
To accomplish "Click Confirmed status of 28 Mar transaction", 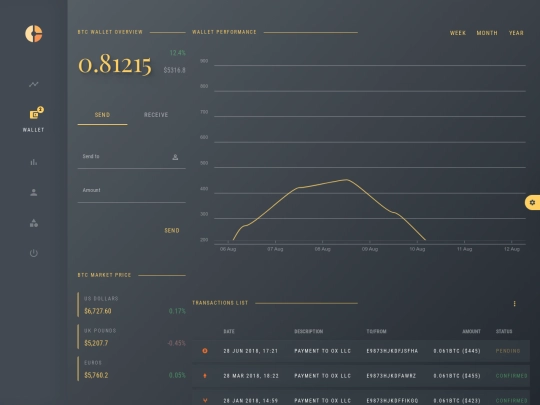I will click(x=511, y=376).
